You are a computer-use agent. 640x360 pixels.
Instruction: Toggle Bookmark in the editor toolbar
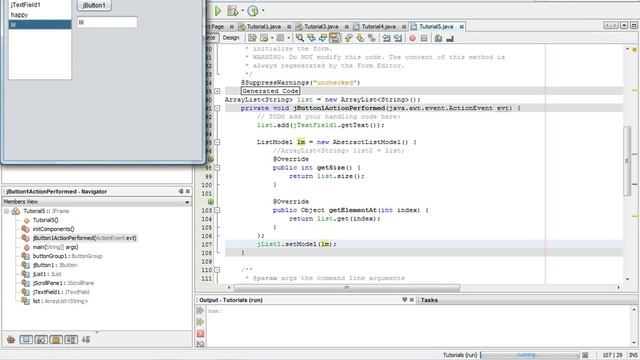[x=372, y=38]
